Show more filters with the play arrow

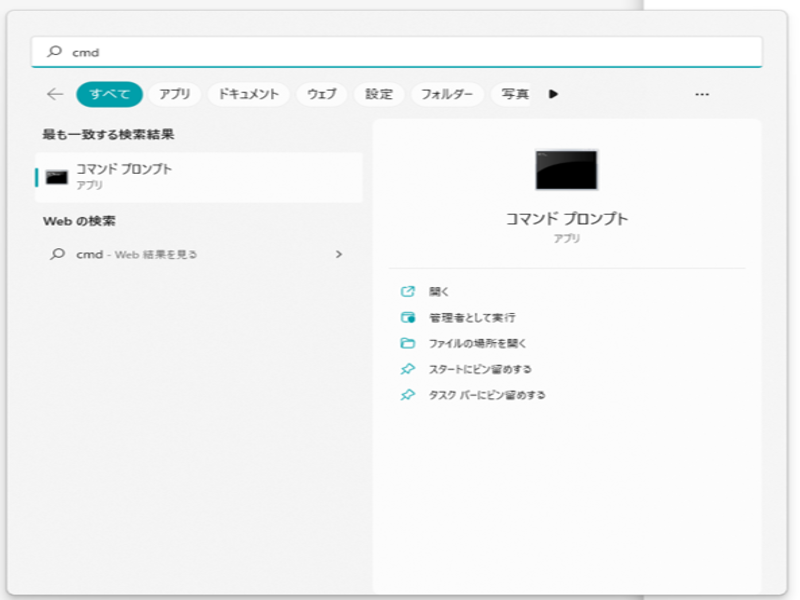553,94
